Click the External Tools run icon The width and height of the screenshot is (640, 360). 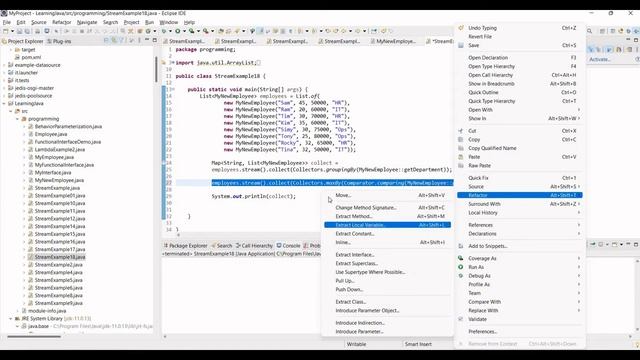click(206, 31)
